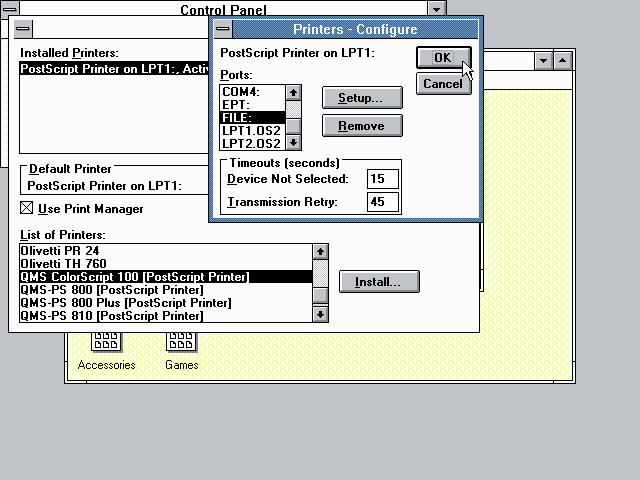This screenshot has height=480, width=640.
Task: Select FILE: in the Ports list
Action: pos(252,118)
